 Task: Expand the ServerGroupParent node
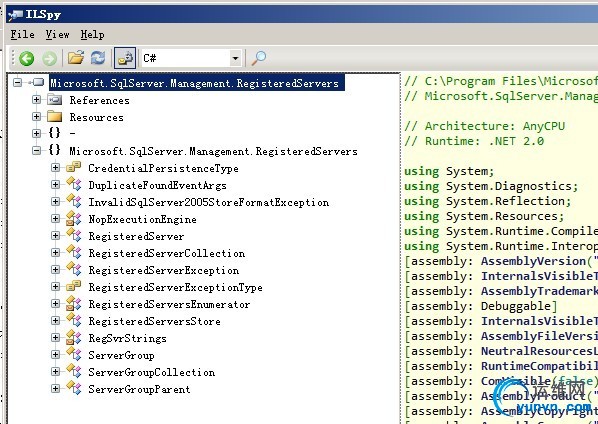[x=56, y=389]
